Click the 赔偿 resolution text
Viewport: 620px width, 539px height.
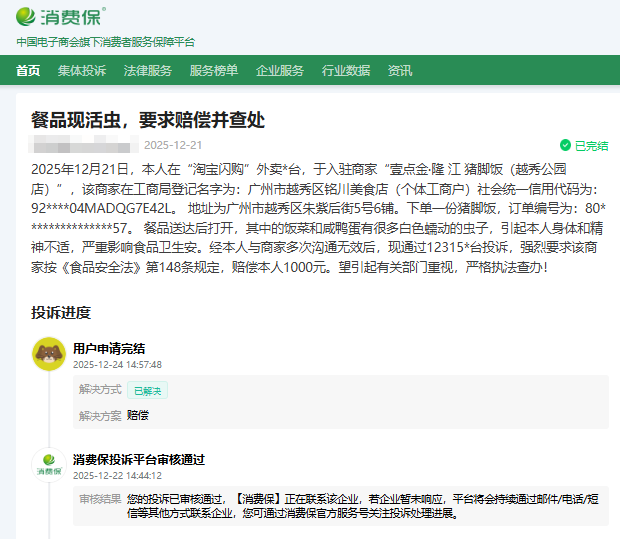138,414
